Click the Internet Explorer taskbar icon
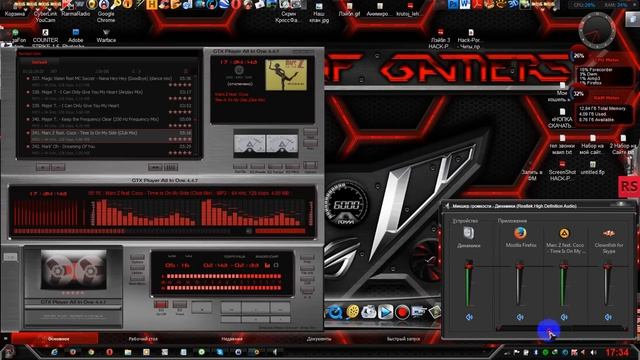 (x=54, y=352)
